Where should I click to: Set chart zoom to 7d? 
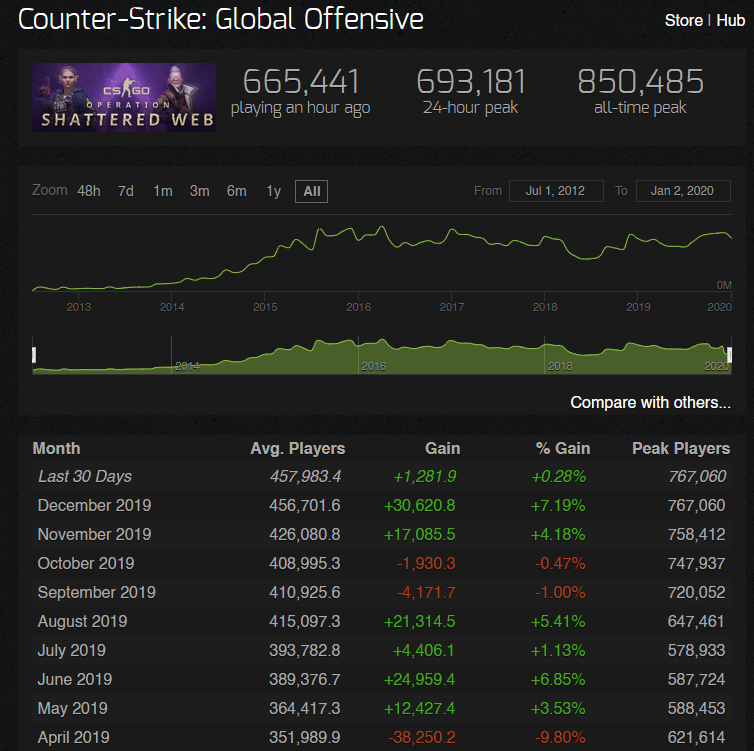click(125, 191)
